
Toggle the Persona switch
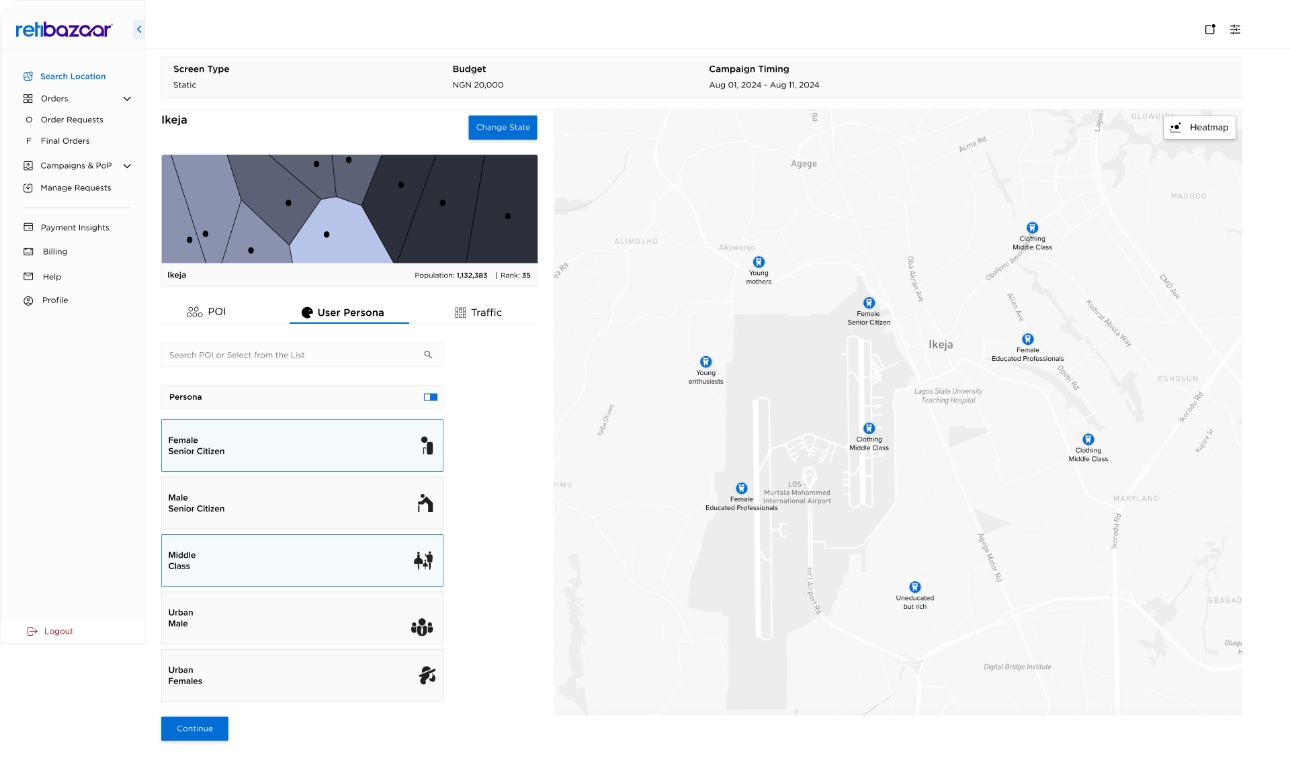tap(431, 397)
